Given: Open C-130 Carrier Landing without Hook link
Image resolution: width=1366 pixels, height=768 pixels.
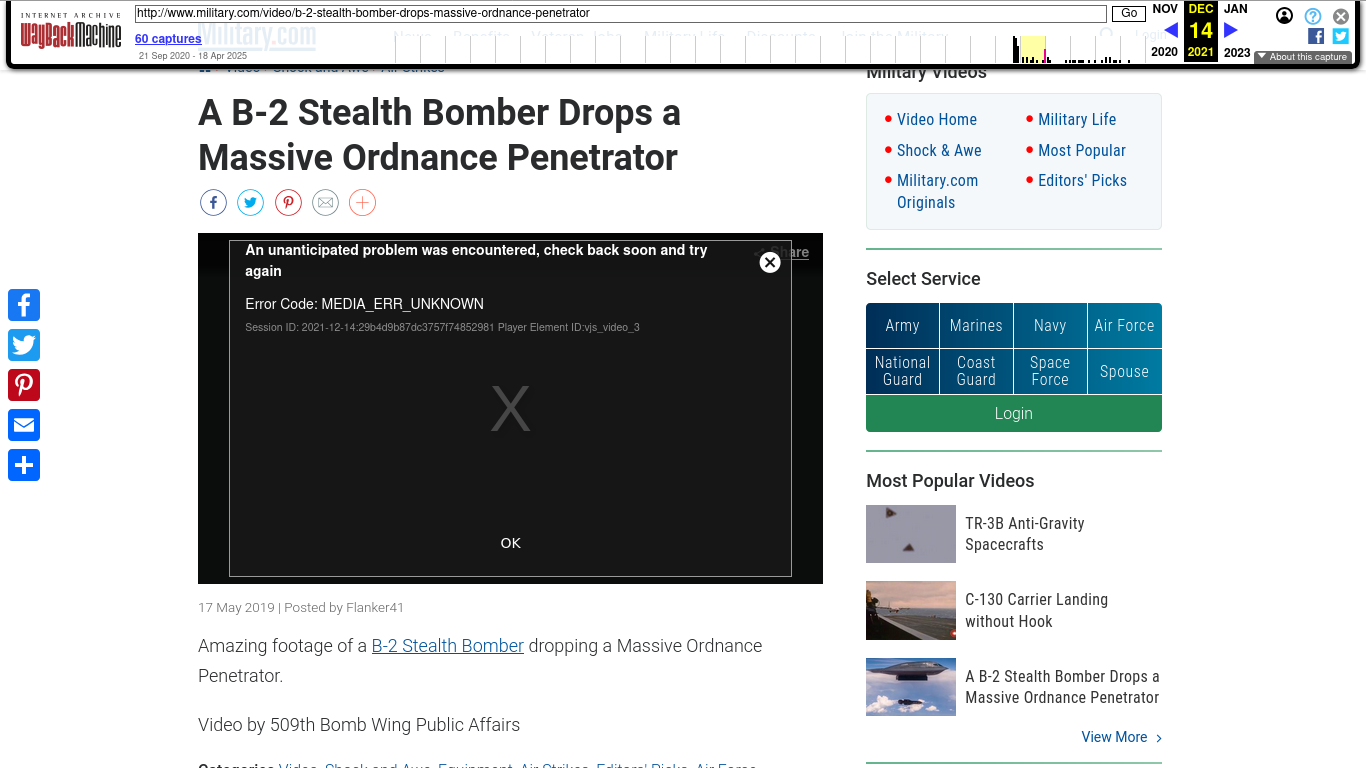Looking at the screenshot, I should point(1036,610).
